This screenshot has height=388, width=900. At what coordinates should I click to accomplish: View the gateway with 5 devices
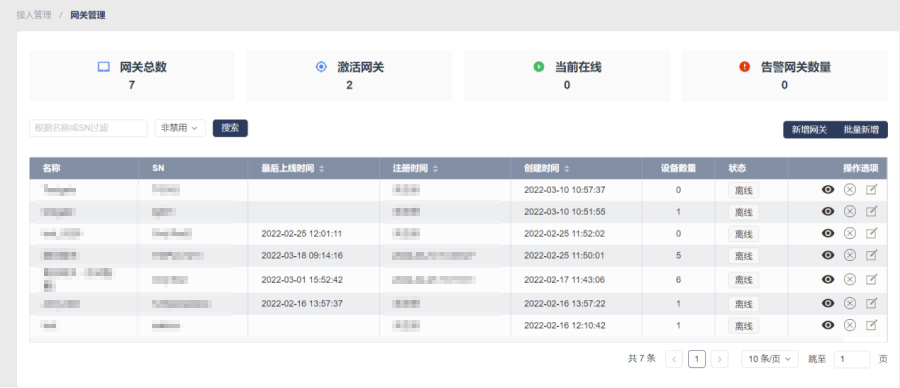tap(828, 255)
